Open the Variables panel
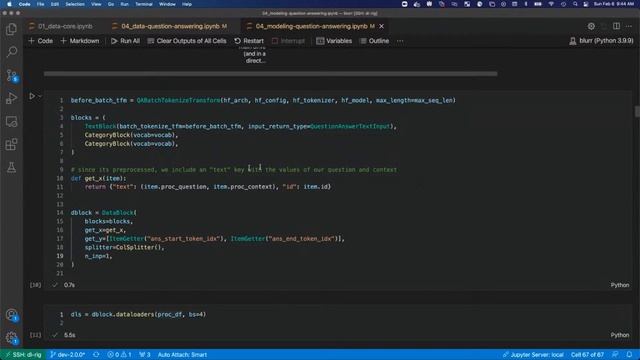Image resolution: width=640 pixels, height=360 pixels. pyautogui.click(x=334, y=41)
